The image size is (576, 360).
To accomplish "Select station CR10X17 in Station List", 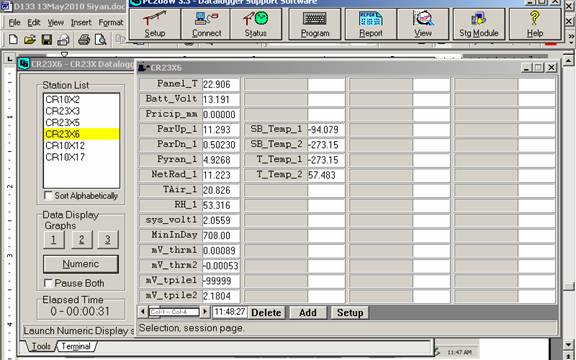I will click(x=81, y=157).
